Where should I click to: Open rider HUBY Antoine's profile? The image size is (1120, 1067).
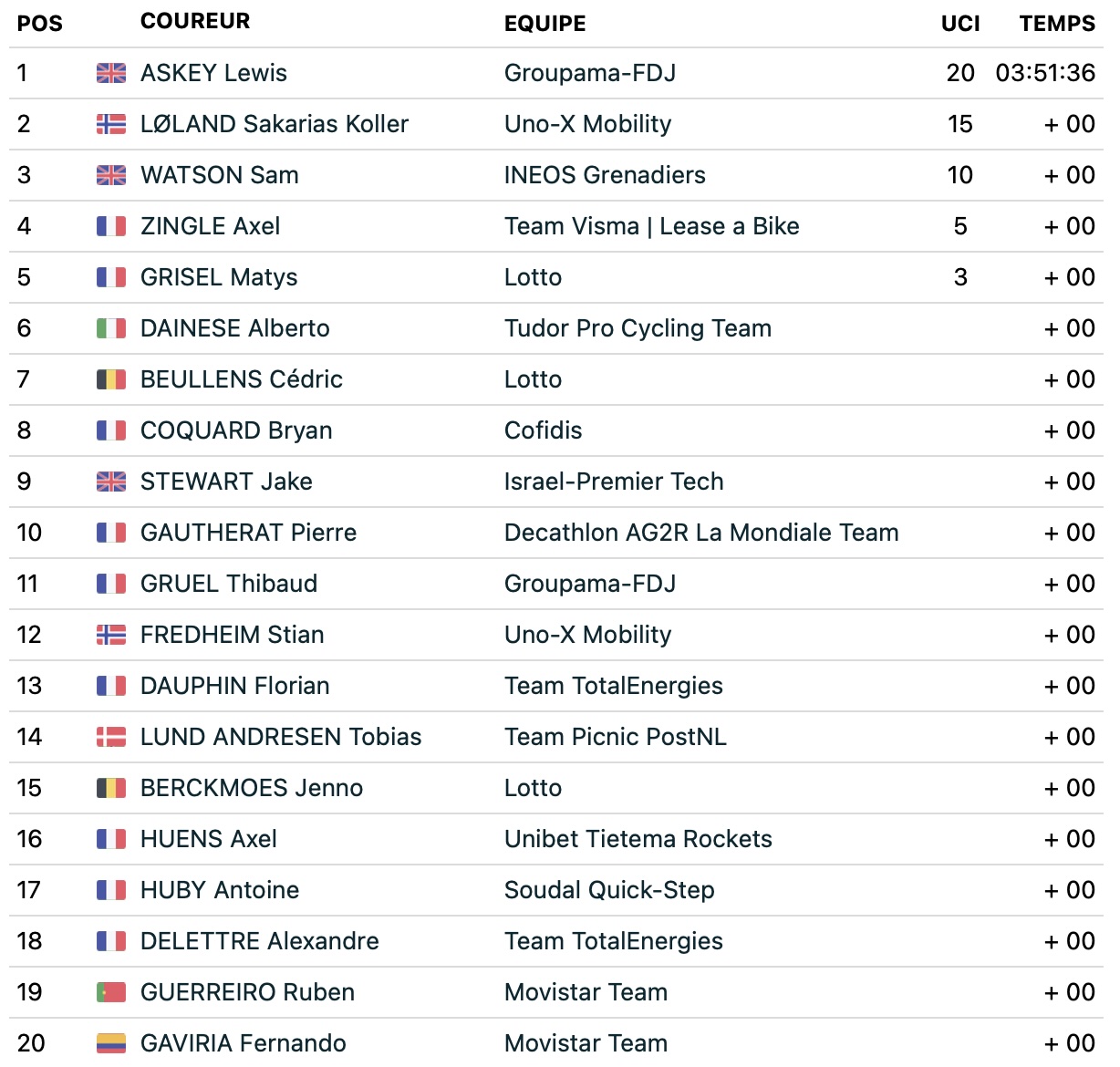point(220,890)
